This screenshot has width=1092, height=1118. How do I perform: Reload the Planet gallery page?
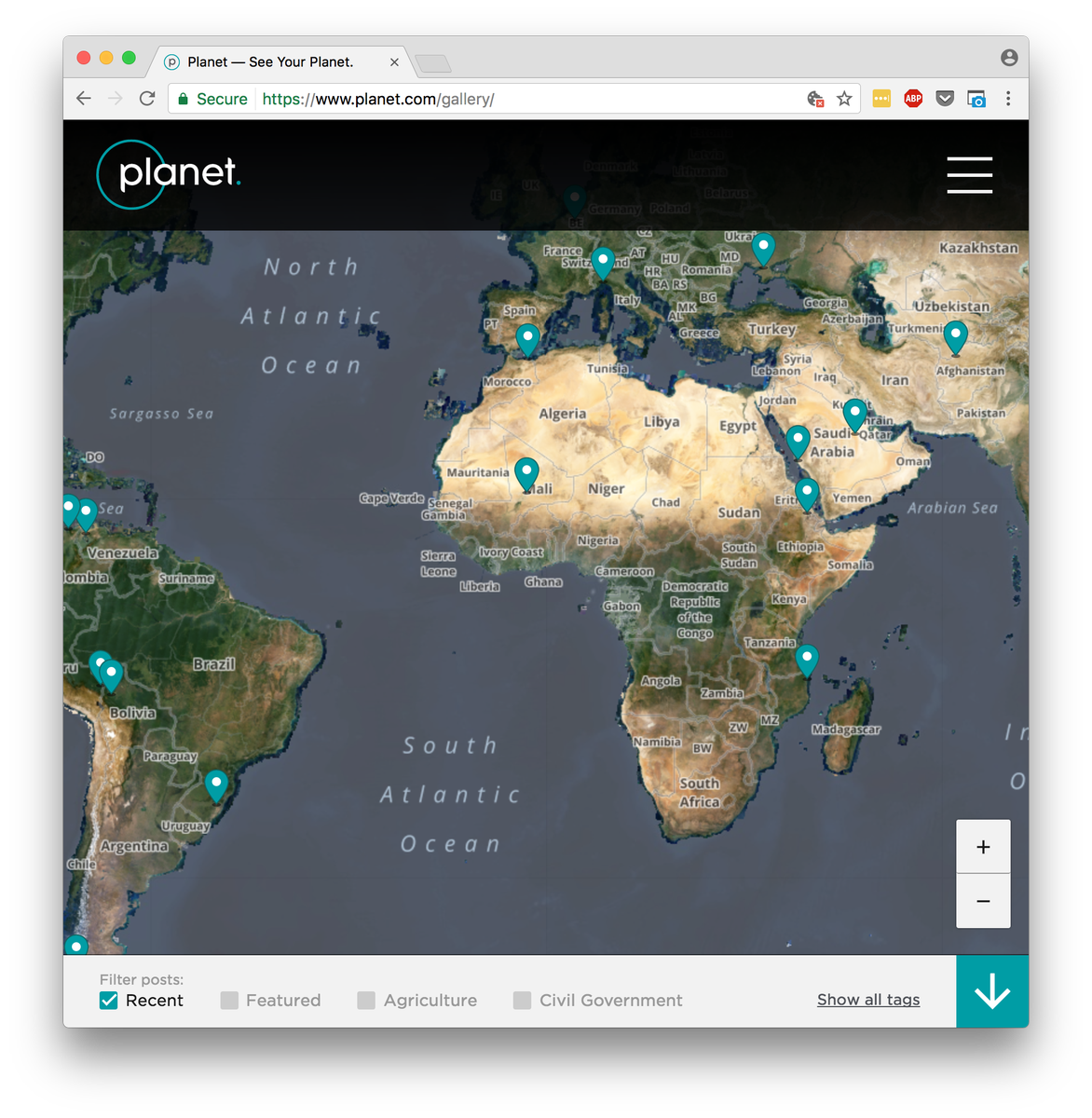(x=147, y=99)
